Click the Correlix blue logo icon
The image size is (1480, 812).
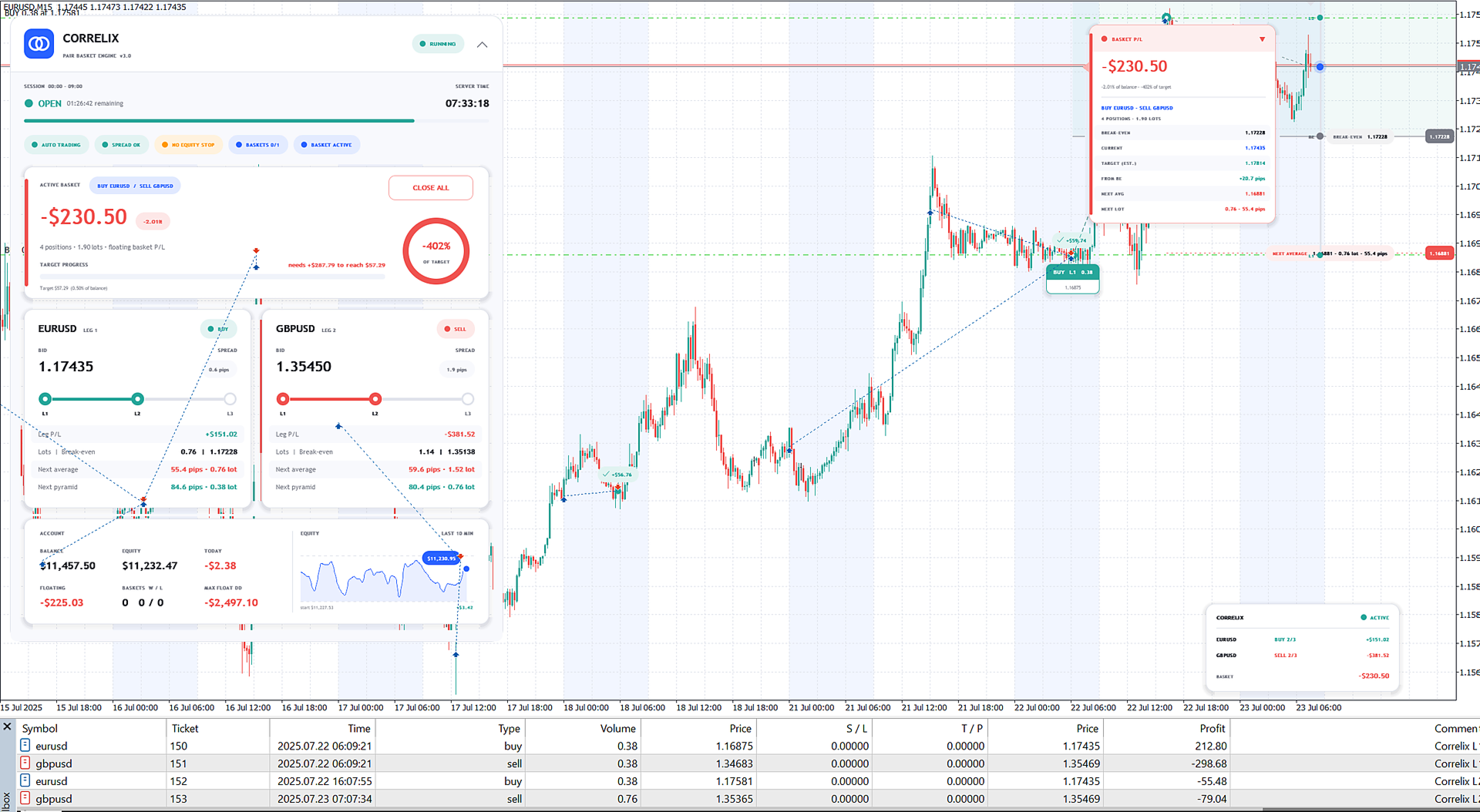pyautogui.click(x=39, y=44)
